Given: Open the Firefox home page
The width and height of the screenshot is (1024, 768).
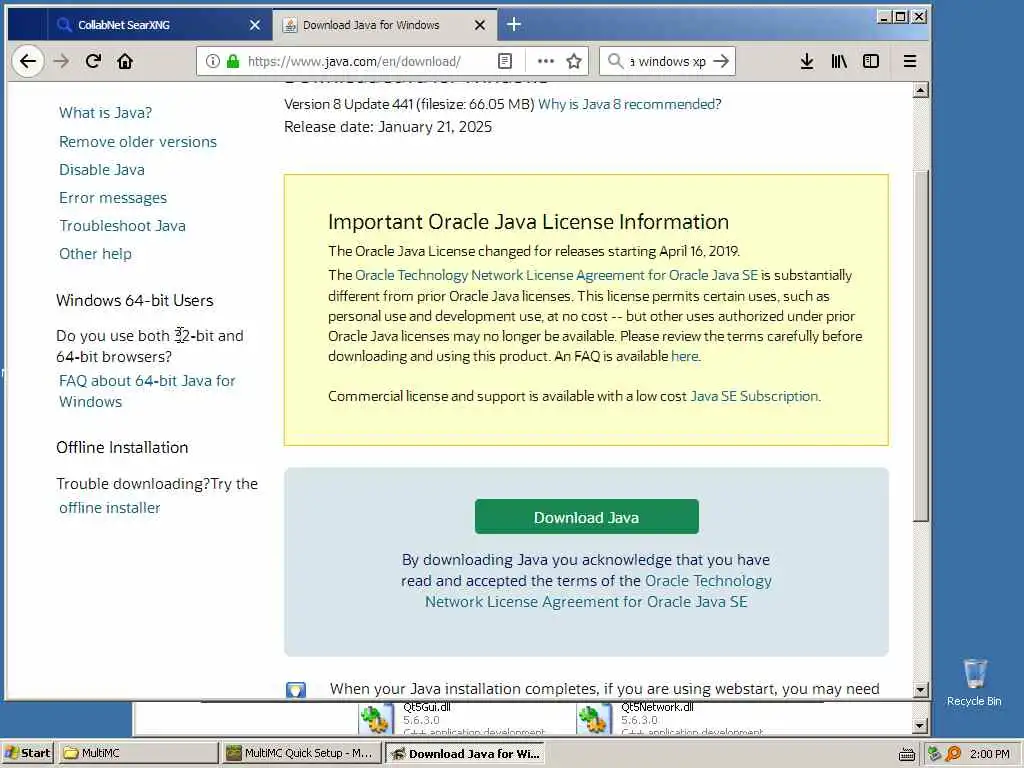Looking at the screenshot, I should 125,61.
